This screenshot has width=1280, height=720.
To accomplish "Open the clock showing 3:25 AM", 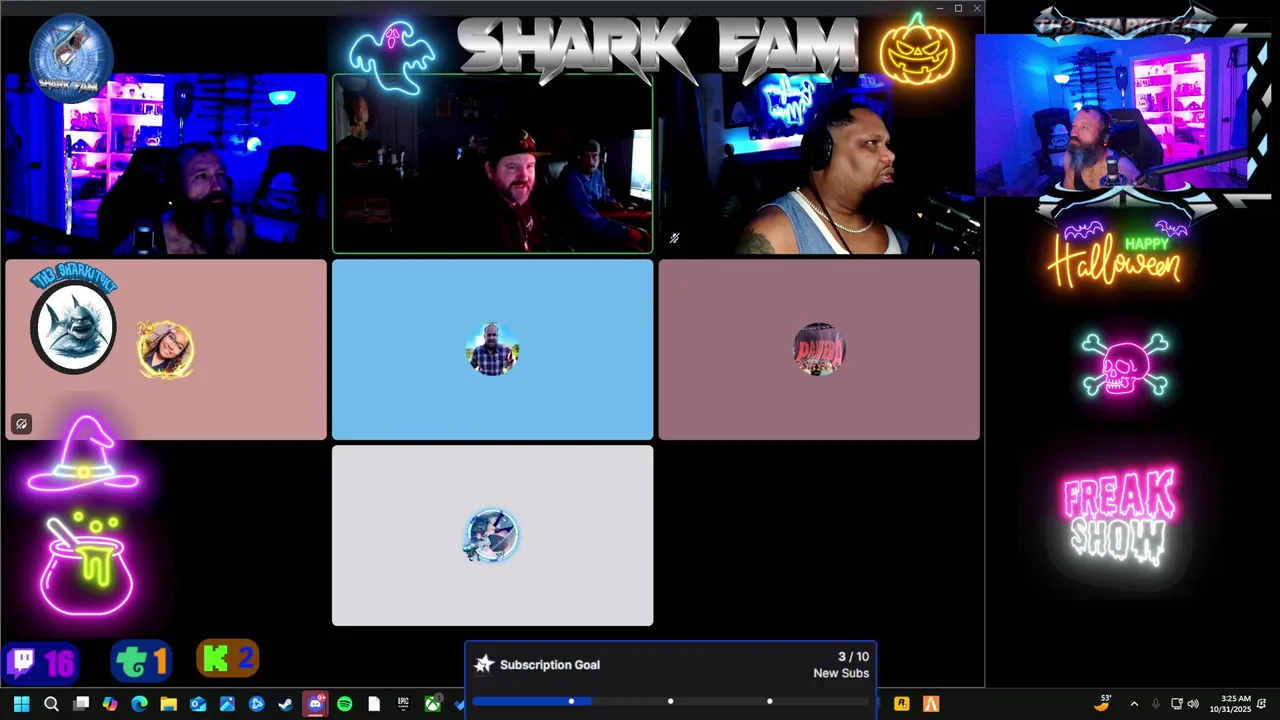I will (1230, 704).
